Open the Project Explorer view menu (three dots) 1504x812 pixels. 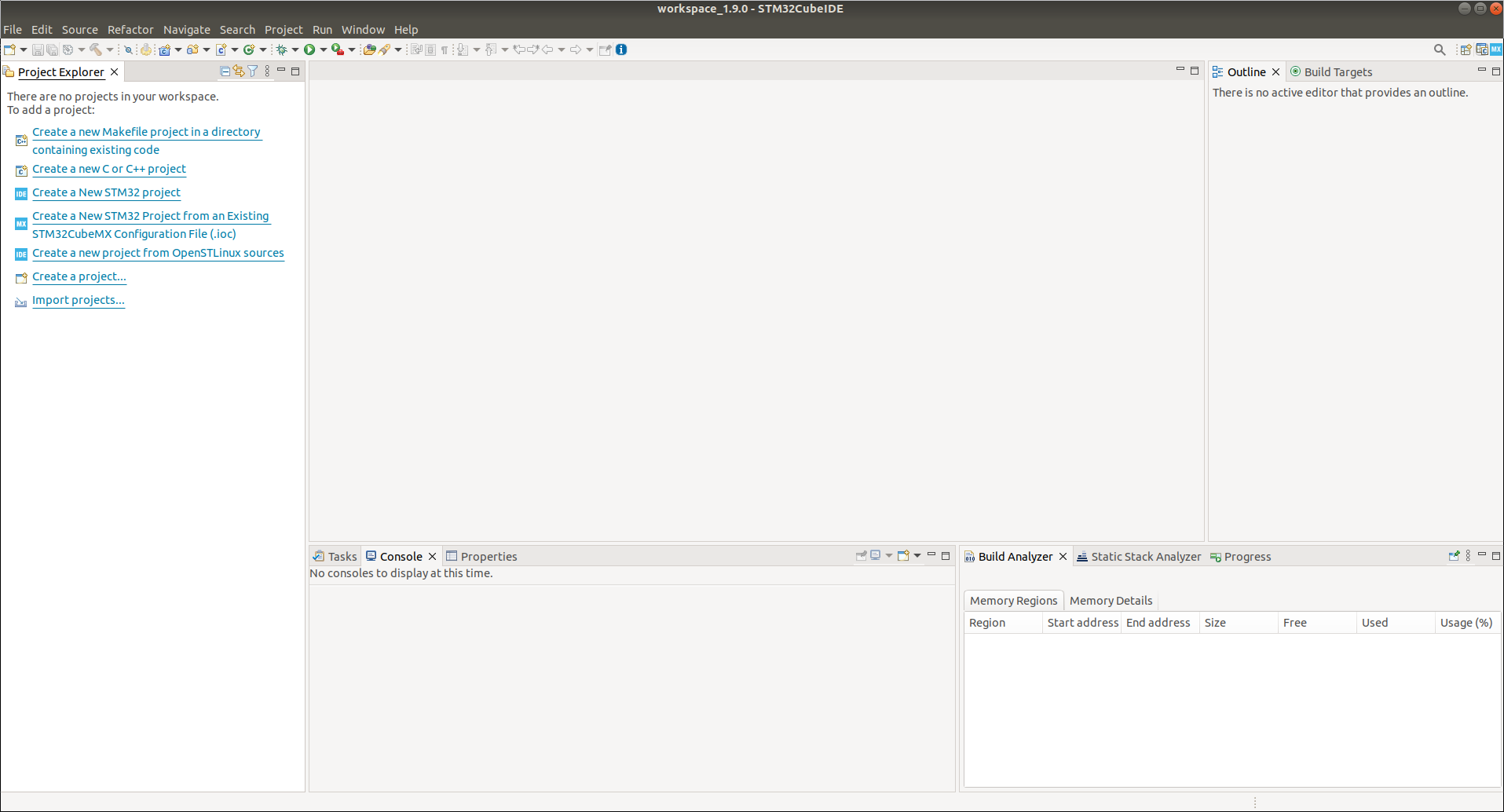coord(267,71)
